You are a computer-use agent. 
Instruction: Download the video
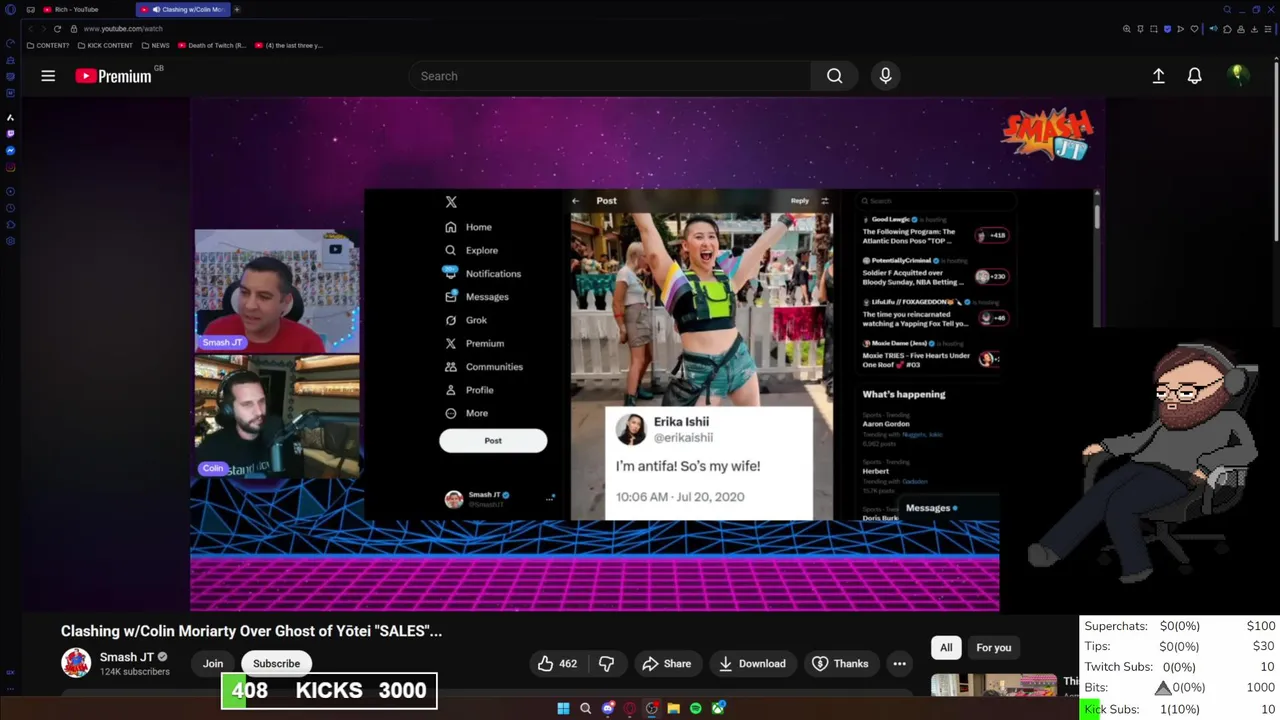(752, 664)
